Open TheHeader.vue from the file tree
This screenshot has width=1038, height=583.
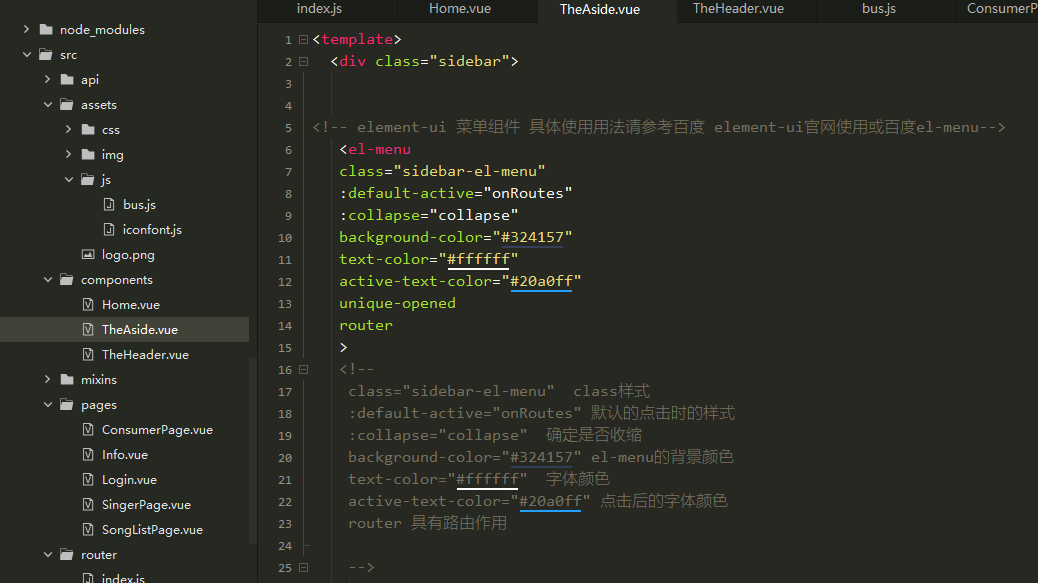(x=145, y=355)
